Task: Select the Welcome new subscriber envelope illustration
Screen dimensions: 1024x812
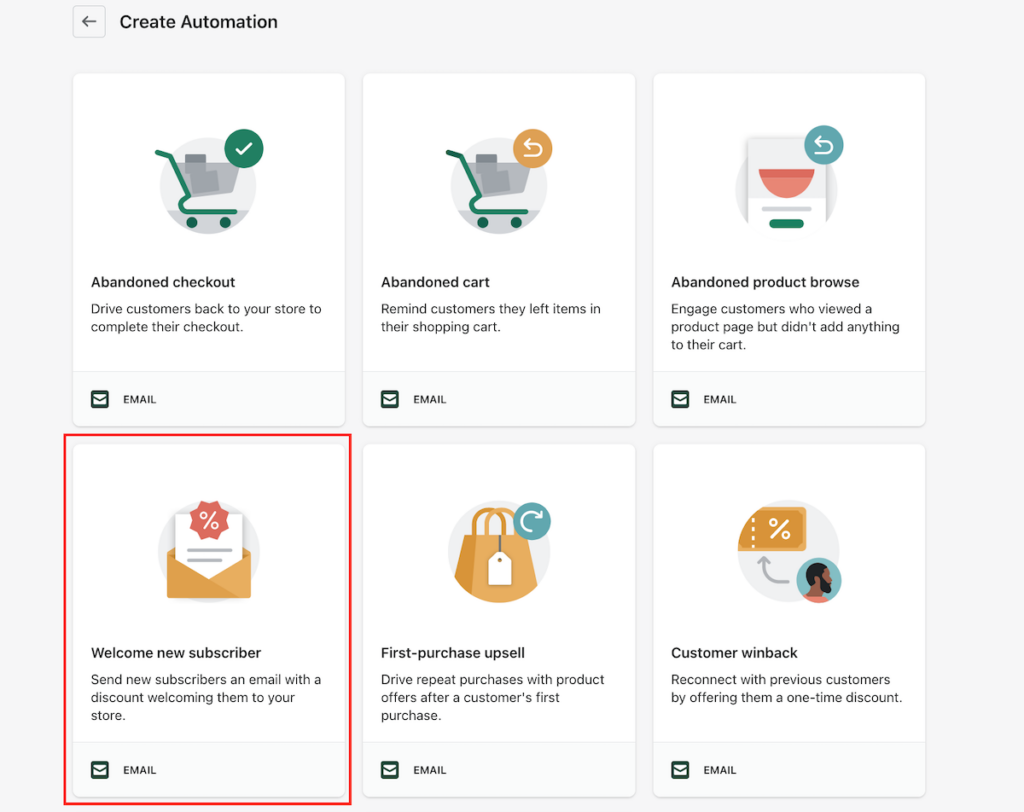Action: pos(209,551)
